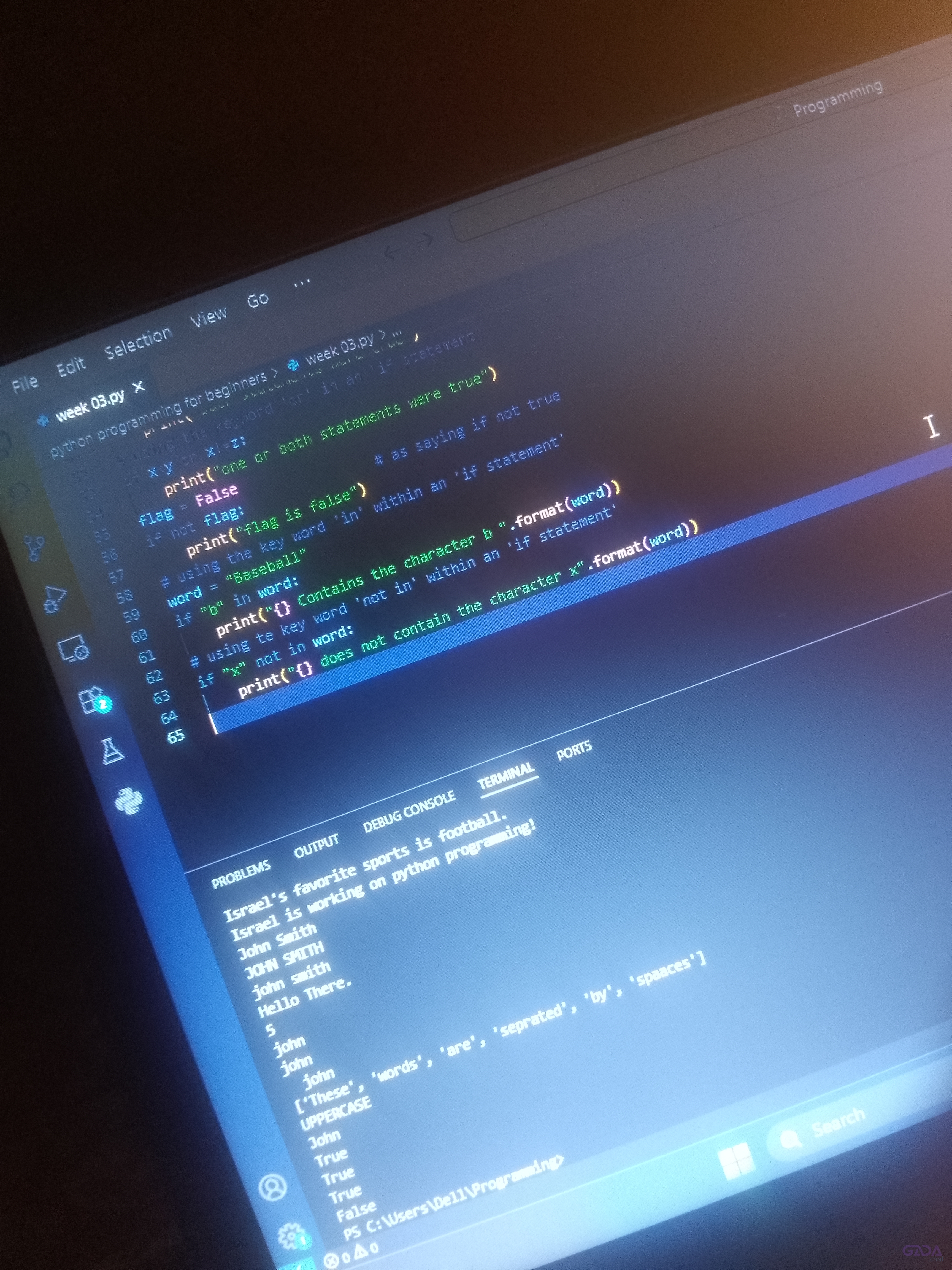Open the Run and Debug view

(55, 599)
